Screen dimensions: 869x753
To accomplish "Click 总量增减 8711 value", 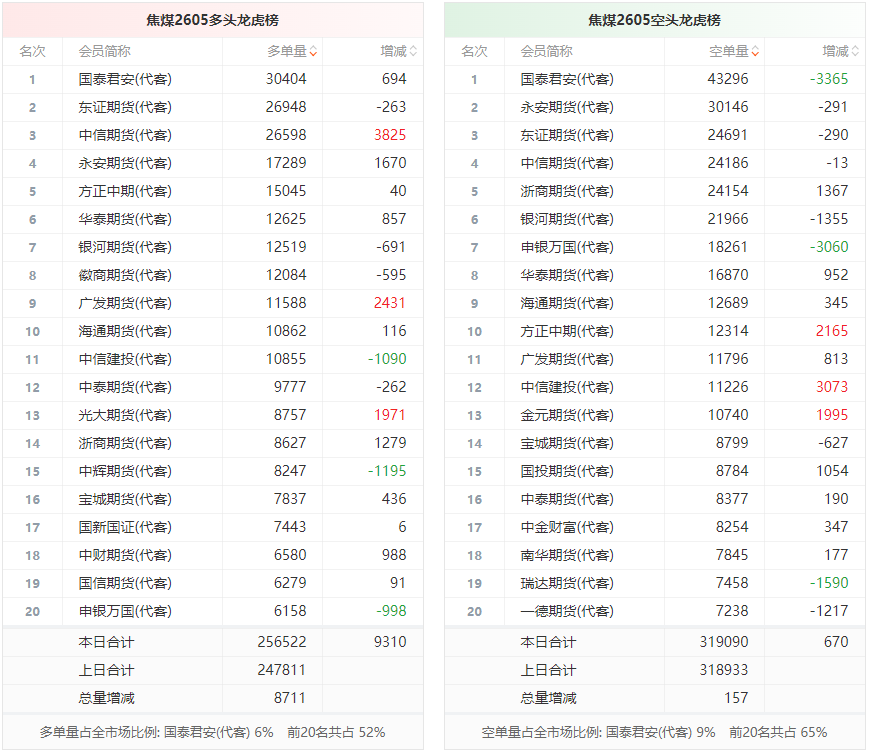I will click(290, 698).
